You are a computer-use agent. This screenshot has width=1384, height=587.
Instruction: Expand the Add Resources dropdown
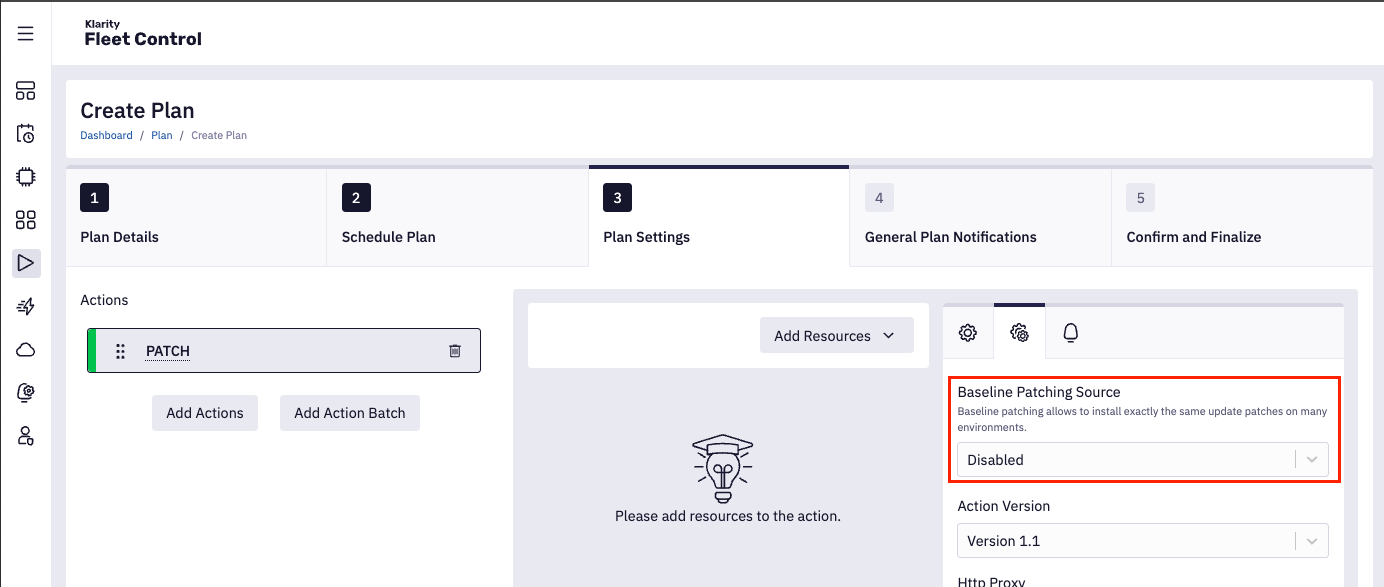point(836,336)
